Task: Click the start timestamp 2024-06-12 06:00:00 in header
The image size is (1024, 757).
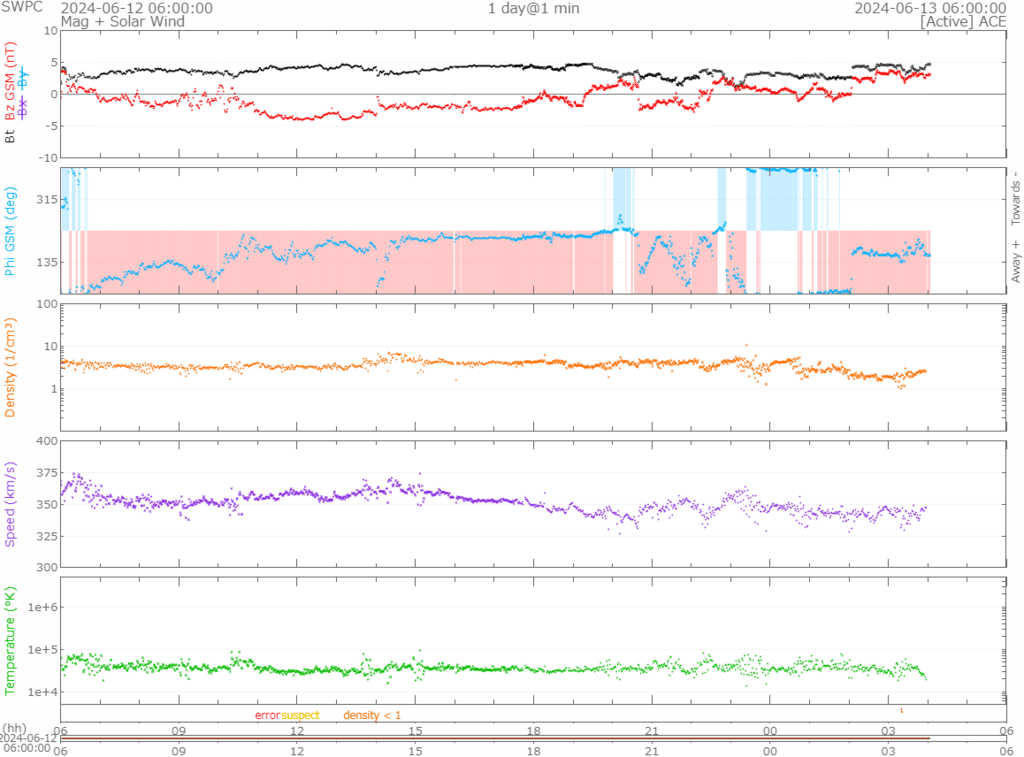Action: 136,8
